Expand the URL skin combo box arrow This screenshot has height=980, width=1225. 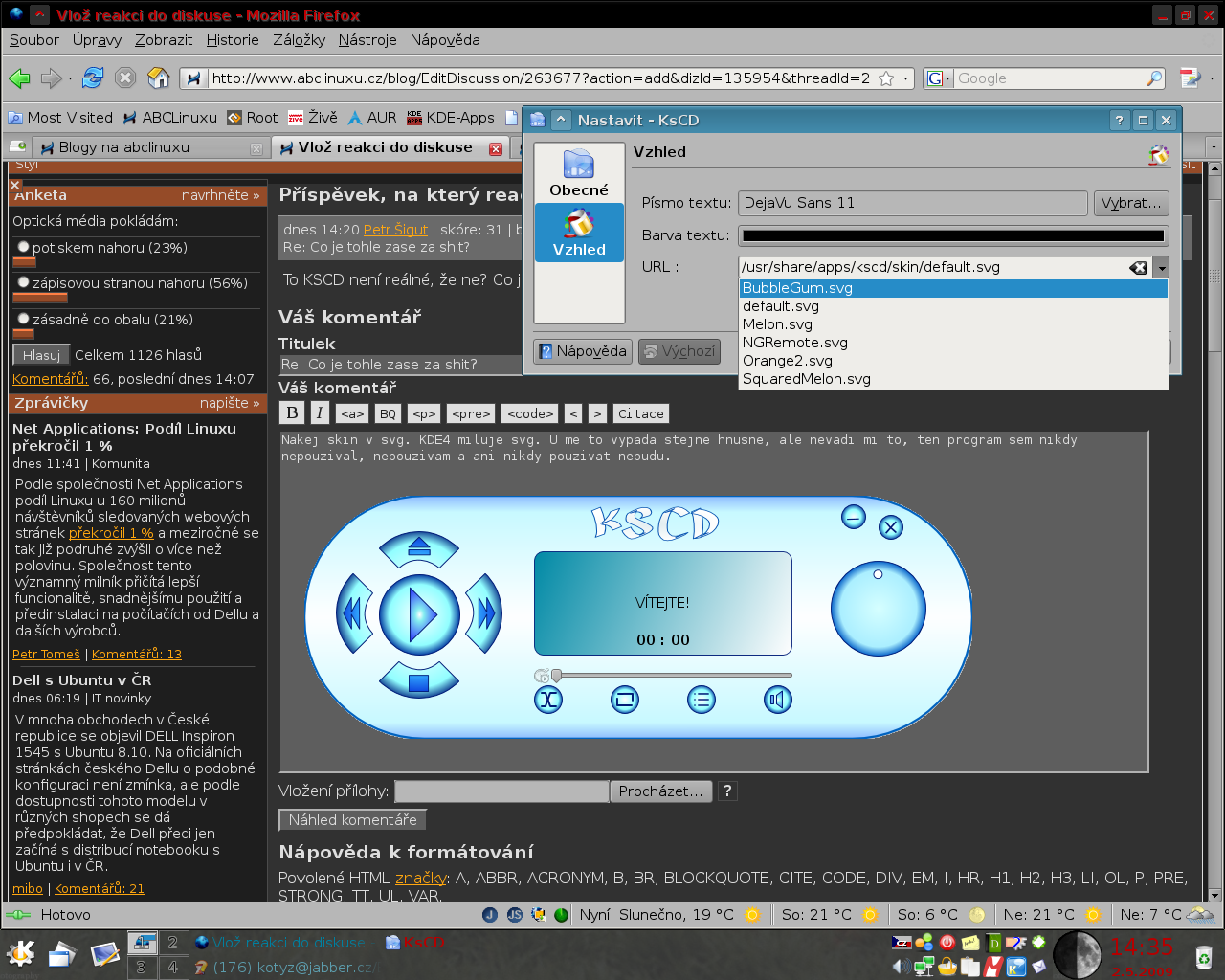[1160, 268]
